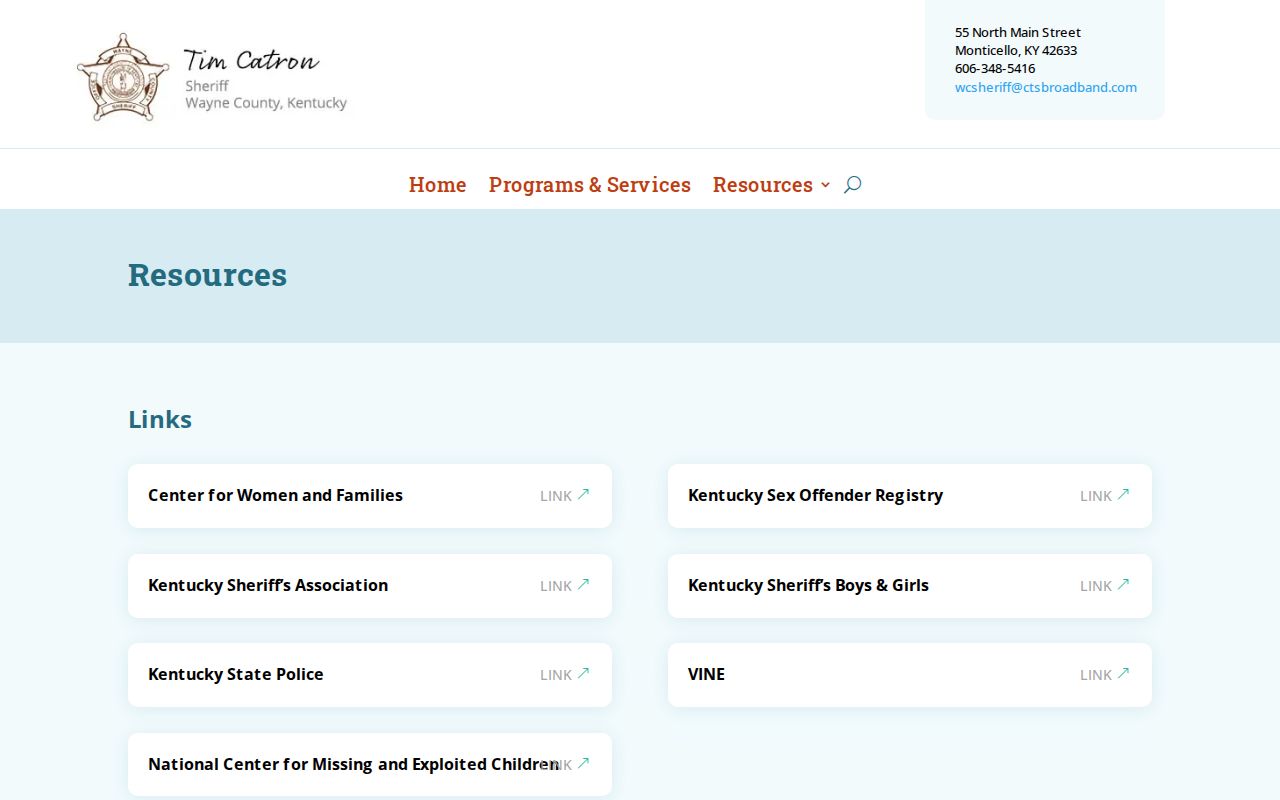This screenshot has width=1280, height=800.
Task: Expand the Resources menu chevron
Action: [825, 185]
